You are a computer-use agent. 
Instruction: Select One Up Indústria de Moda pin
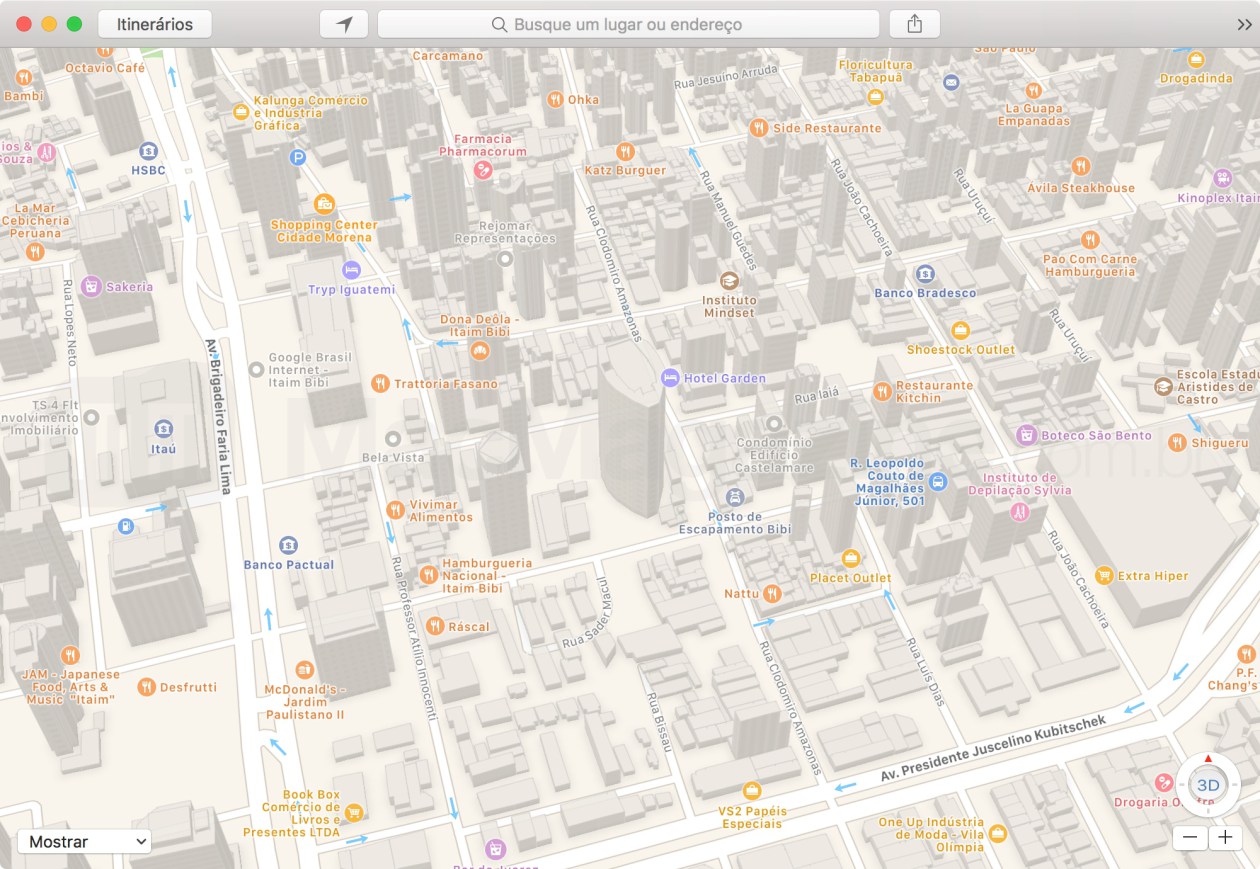click(998, 834)
